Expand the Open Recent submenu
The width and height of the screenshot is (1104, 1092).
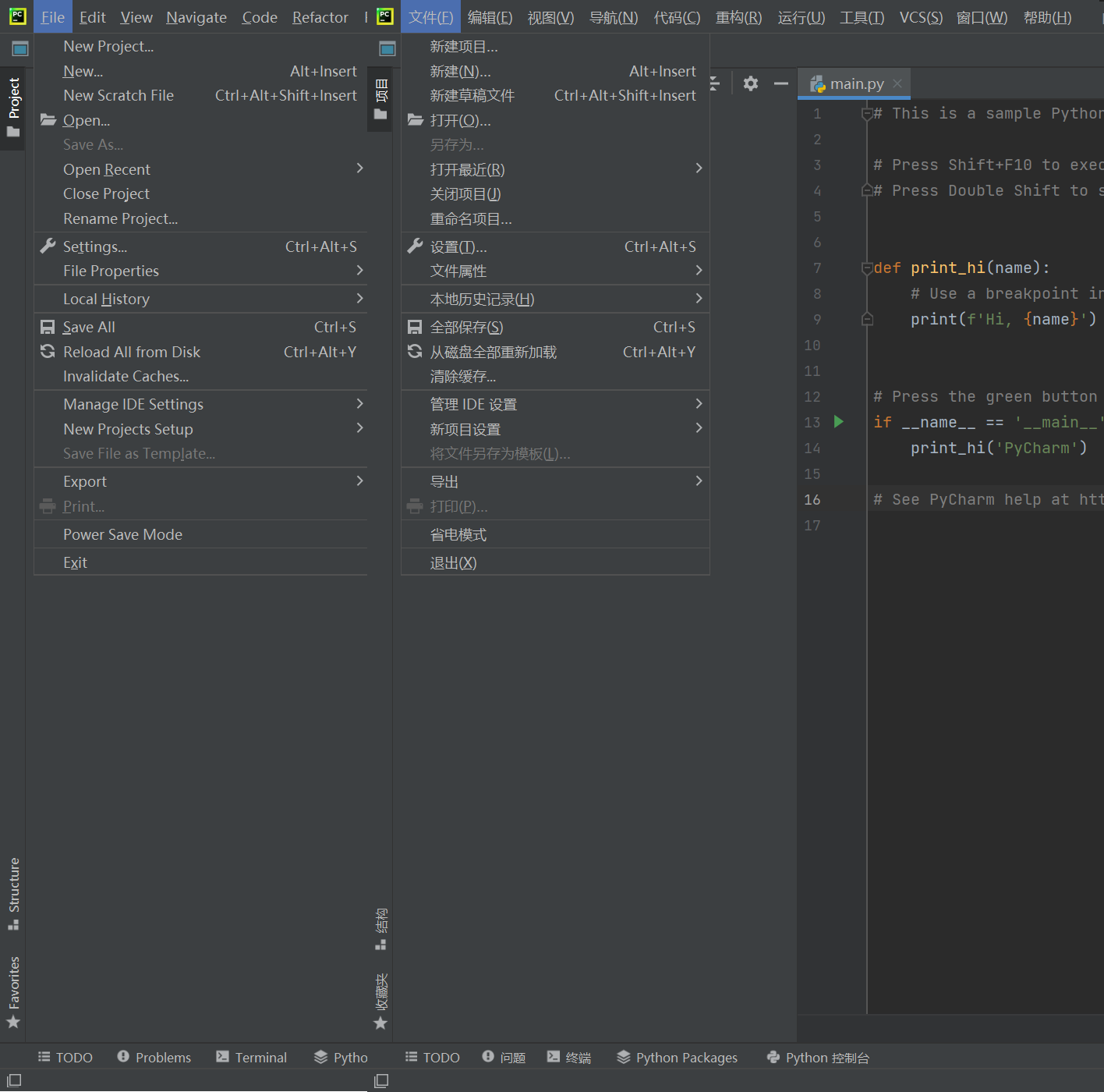point(200,169)
